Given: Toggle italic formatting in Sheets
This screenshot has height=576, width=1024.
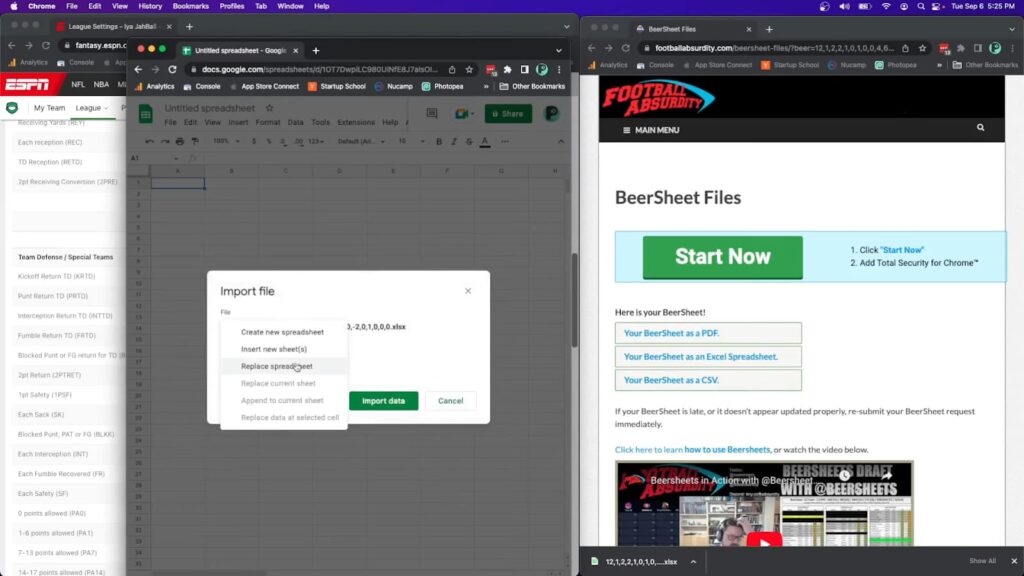Looking at the screenshot, I should pos(454,141).
